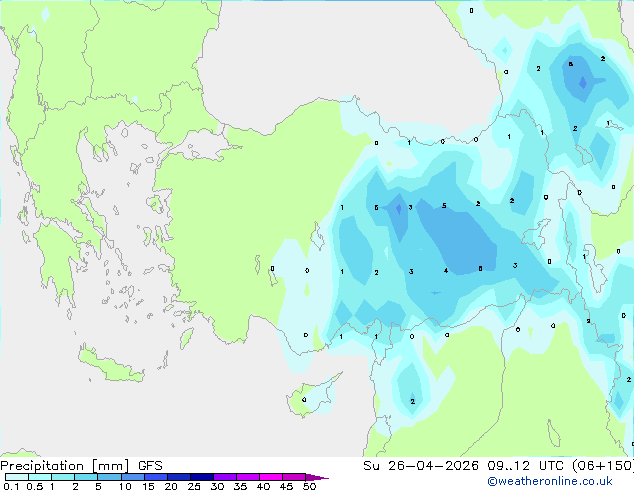Image resolution: width=634 pixels, height=490 pixels.
Task: Click the legend swatch between 1 and 2
Action: (x=63, y=477)
